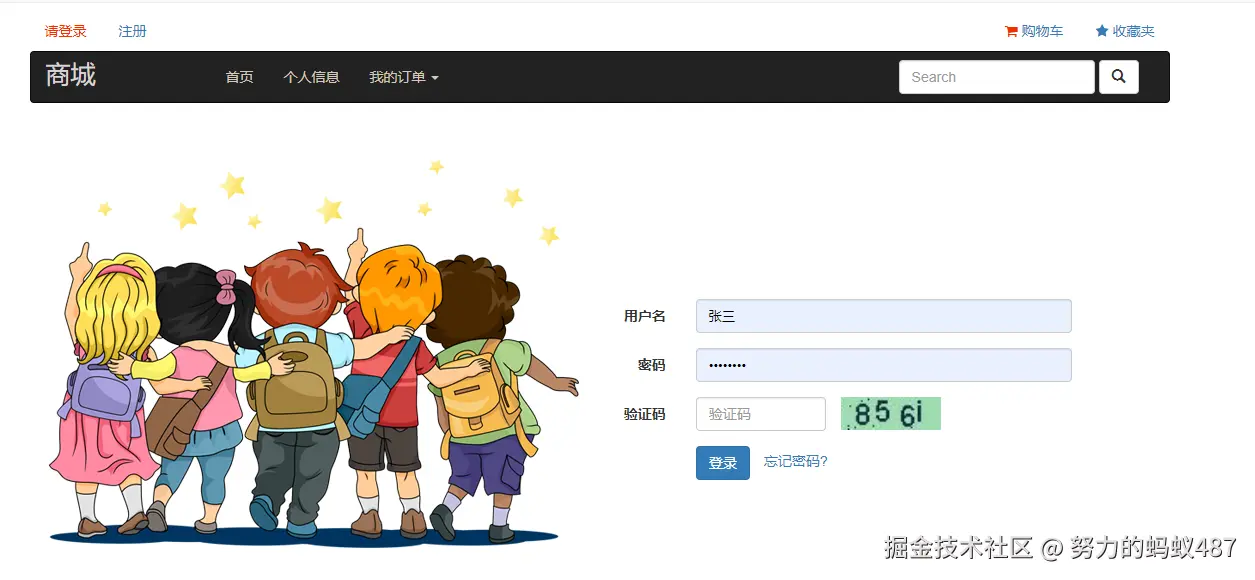The height and width of the screenshot is (580, 1255).
Task: Click the shopping cart icon
Action: click(1011, 31)
